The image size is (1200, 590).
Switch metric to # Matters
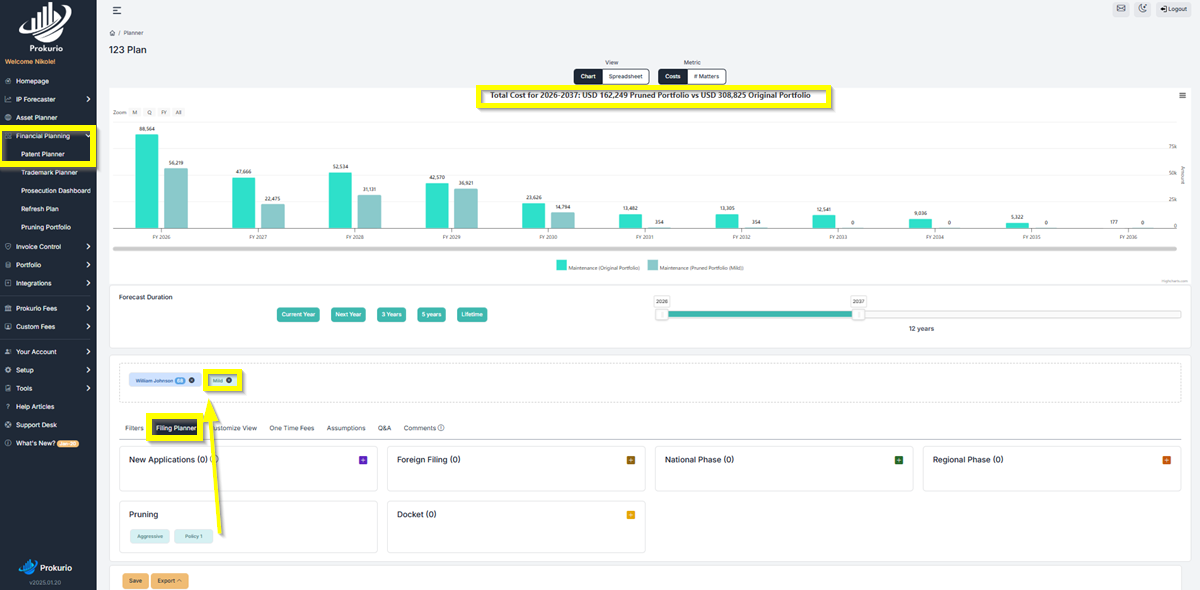(x=707, y=76)
